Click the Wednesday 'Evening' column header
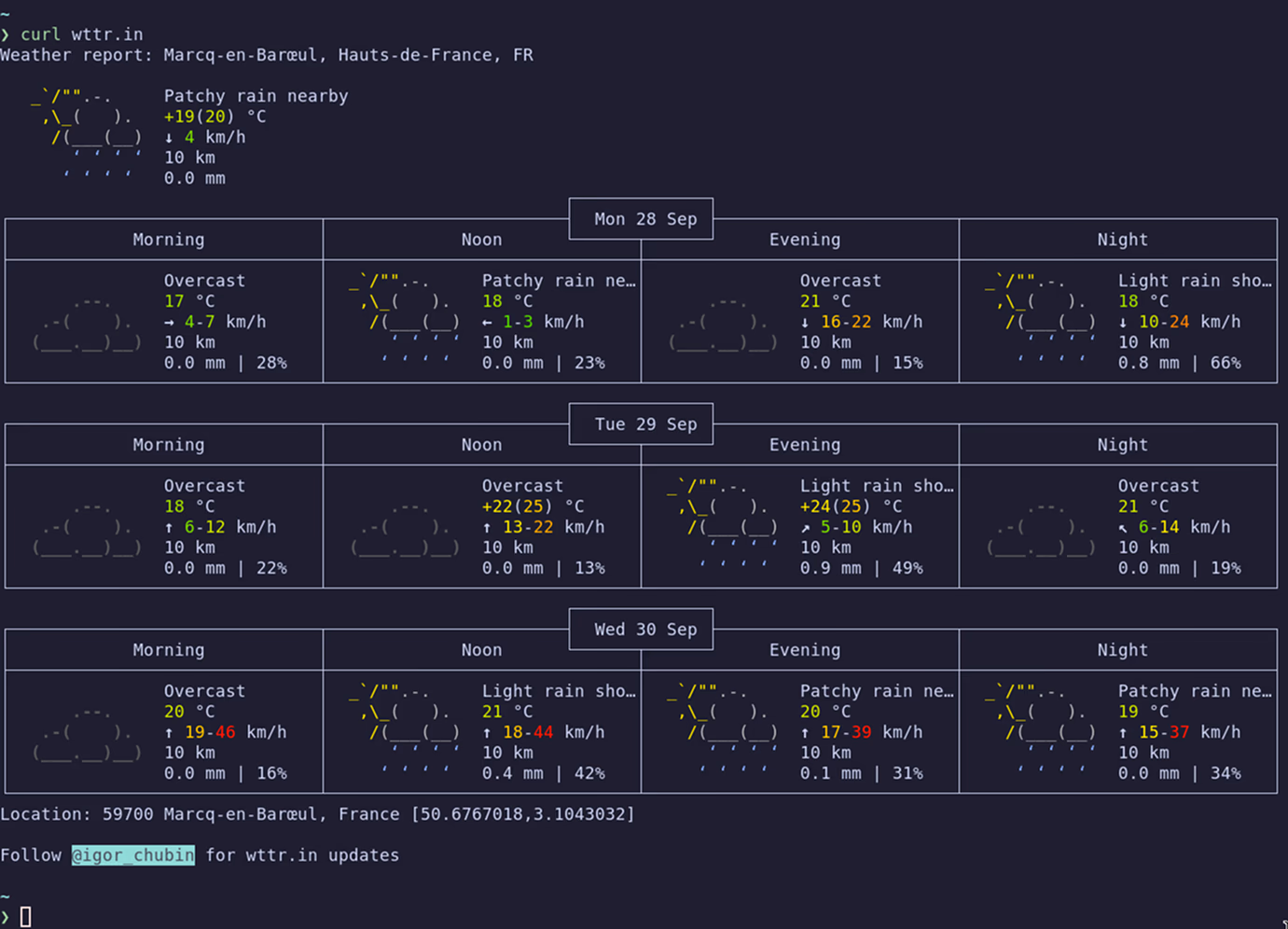This screenshot has height=929, width=1288. [805, 650]
